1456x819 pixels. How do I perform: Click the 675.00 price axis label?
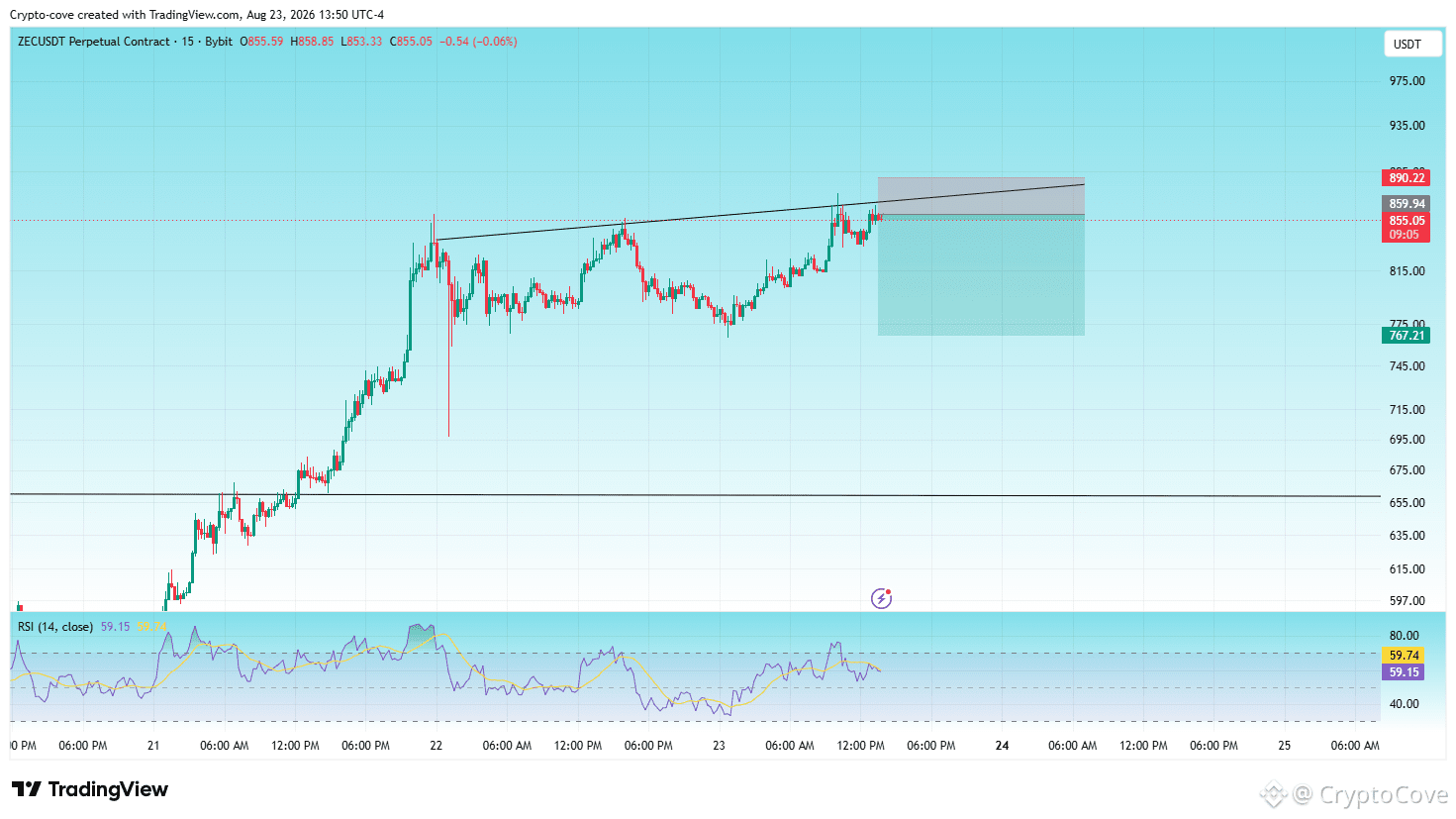pos(1407,470)
